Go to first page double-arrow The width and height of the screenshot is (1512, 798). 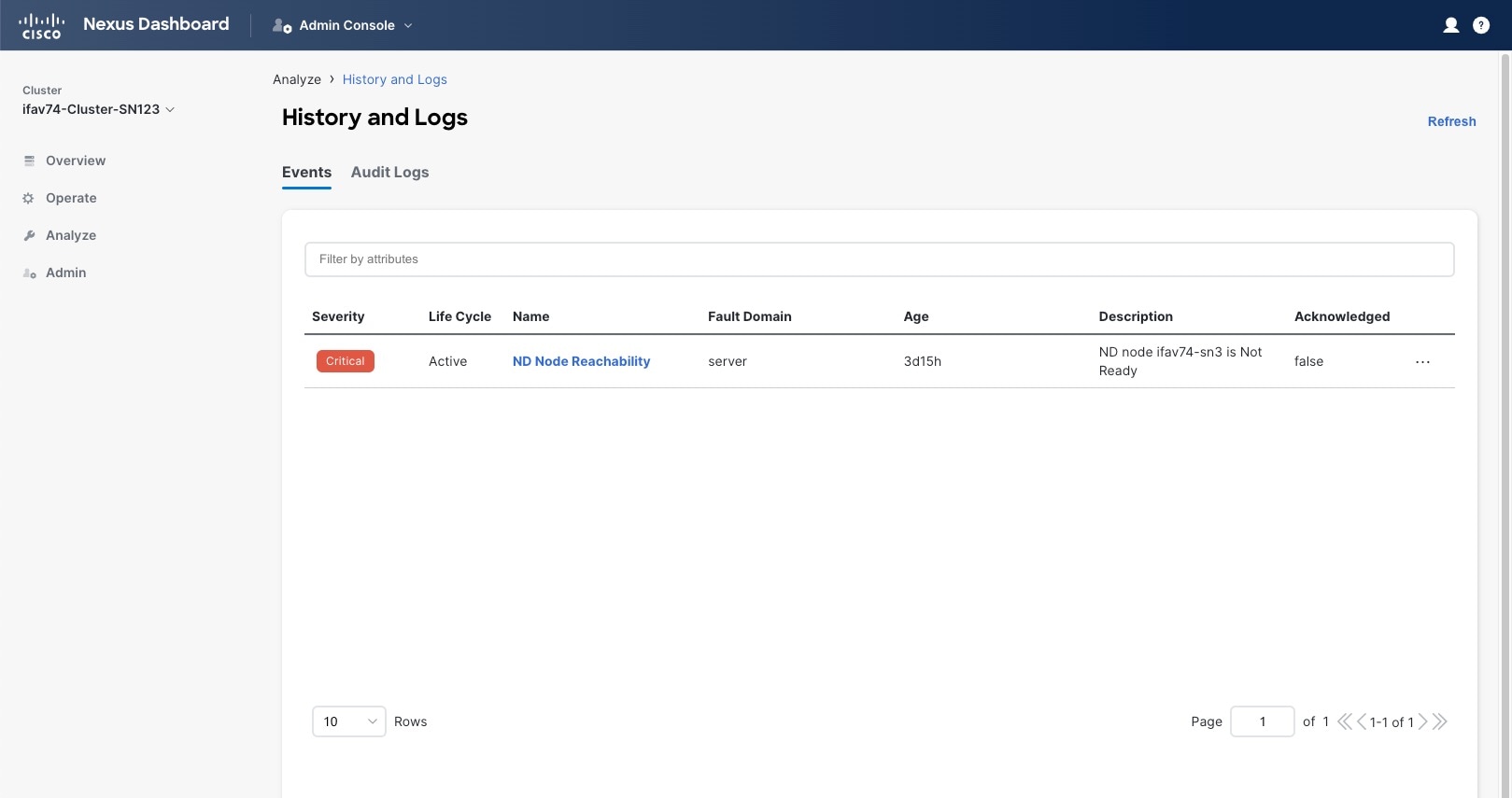(x=1345, y=721)
